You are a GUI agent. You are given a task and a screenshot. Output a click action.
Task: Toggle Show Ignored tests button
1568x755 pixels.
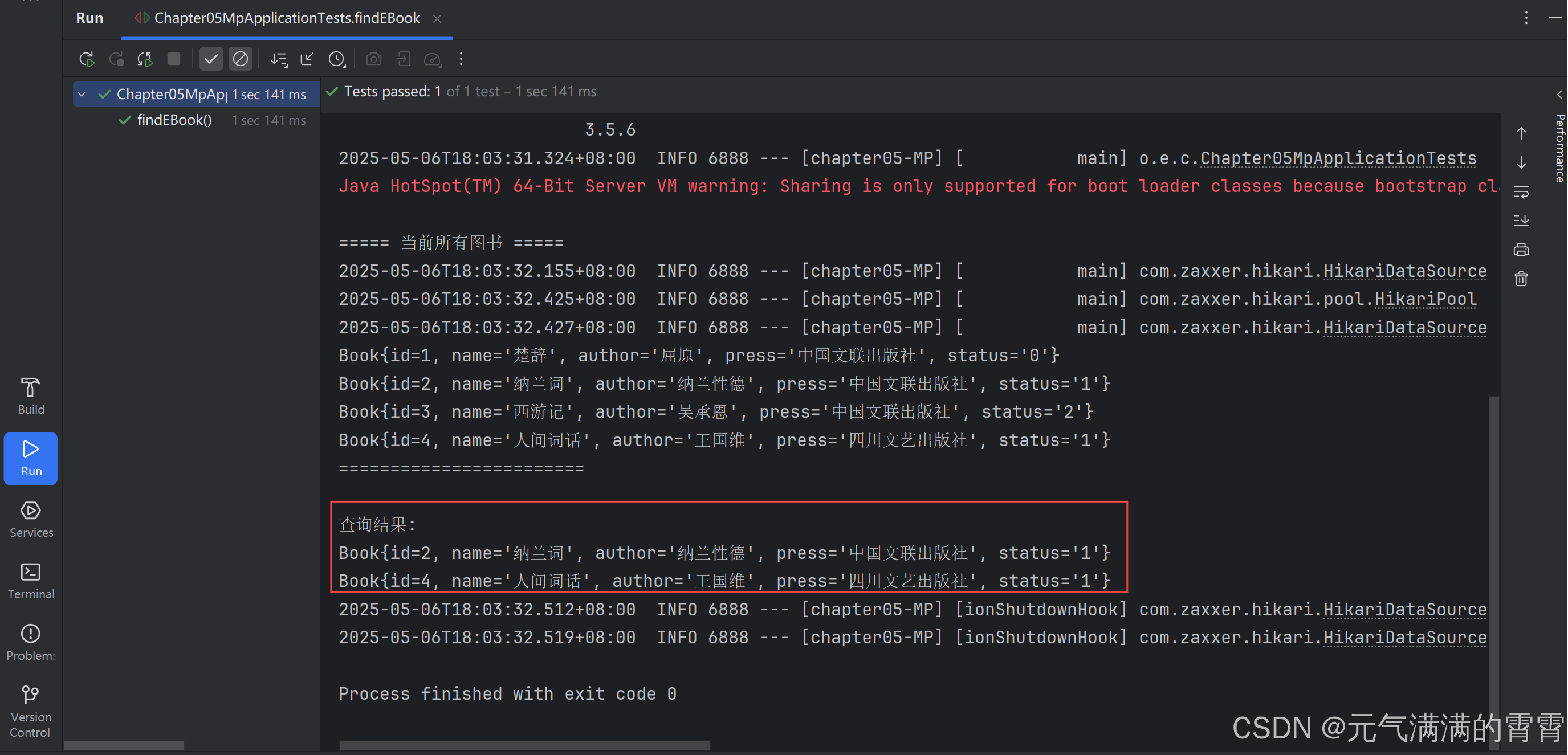tap(241, 59)
